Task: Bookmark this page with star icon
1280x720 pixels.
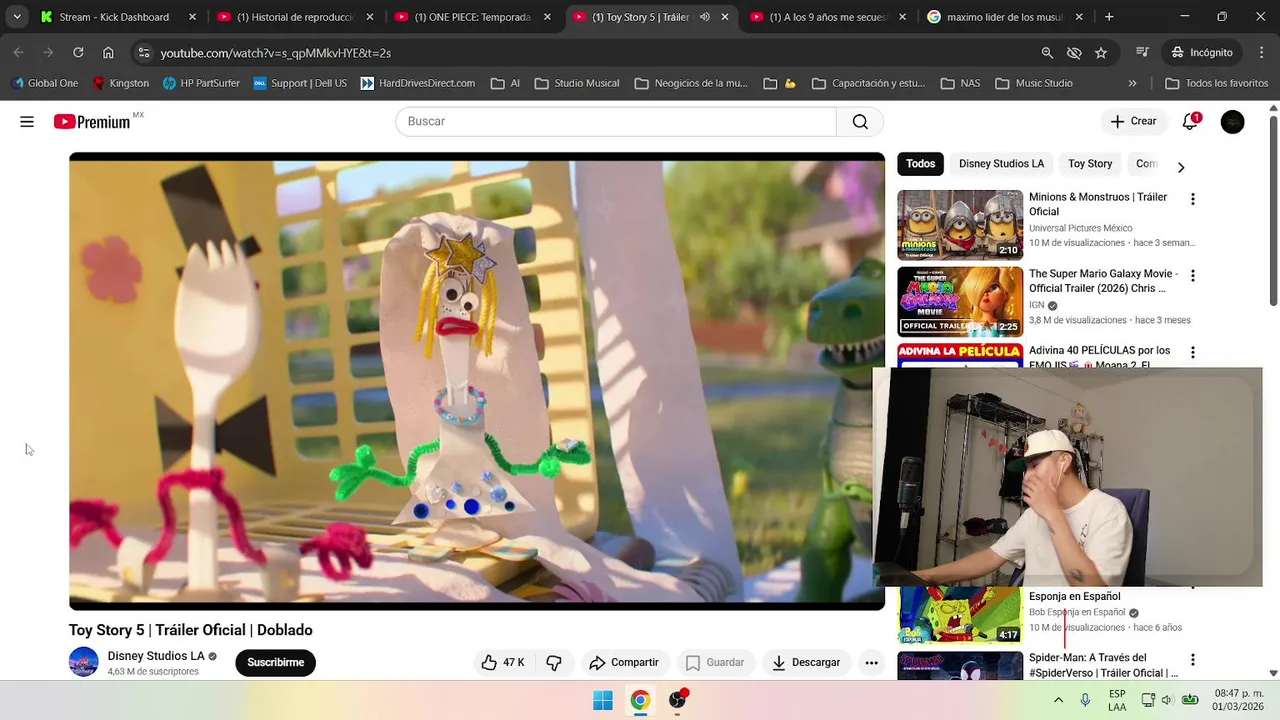Action: click(1101, 52)
